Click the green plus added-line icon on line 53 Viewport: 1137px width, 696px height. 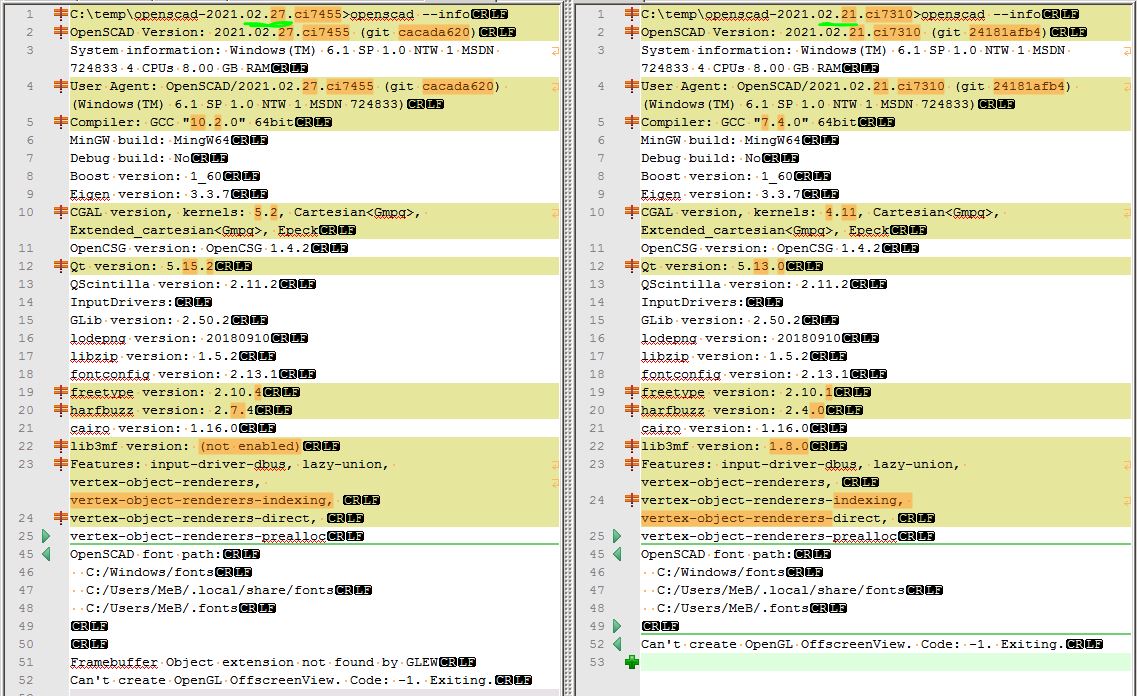(630, 661)
